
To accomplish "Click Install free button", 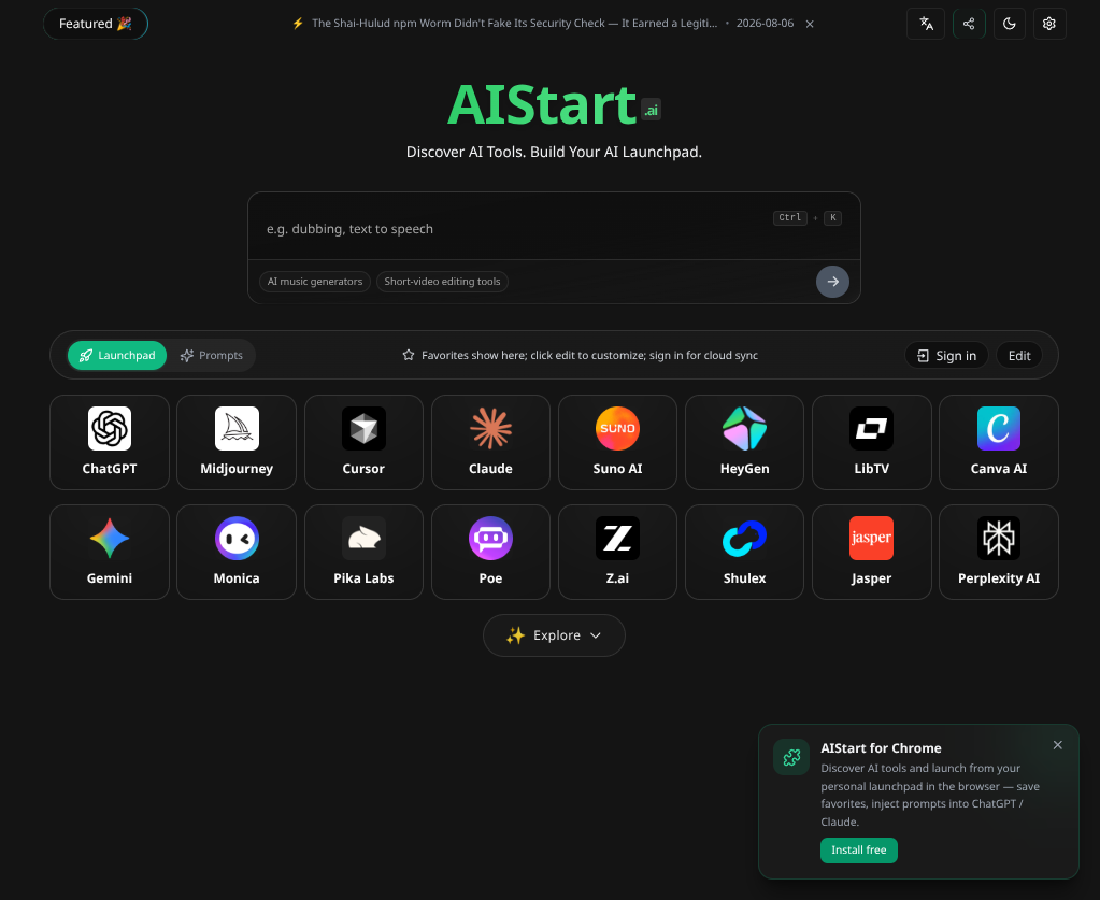I will coord(859,850).
